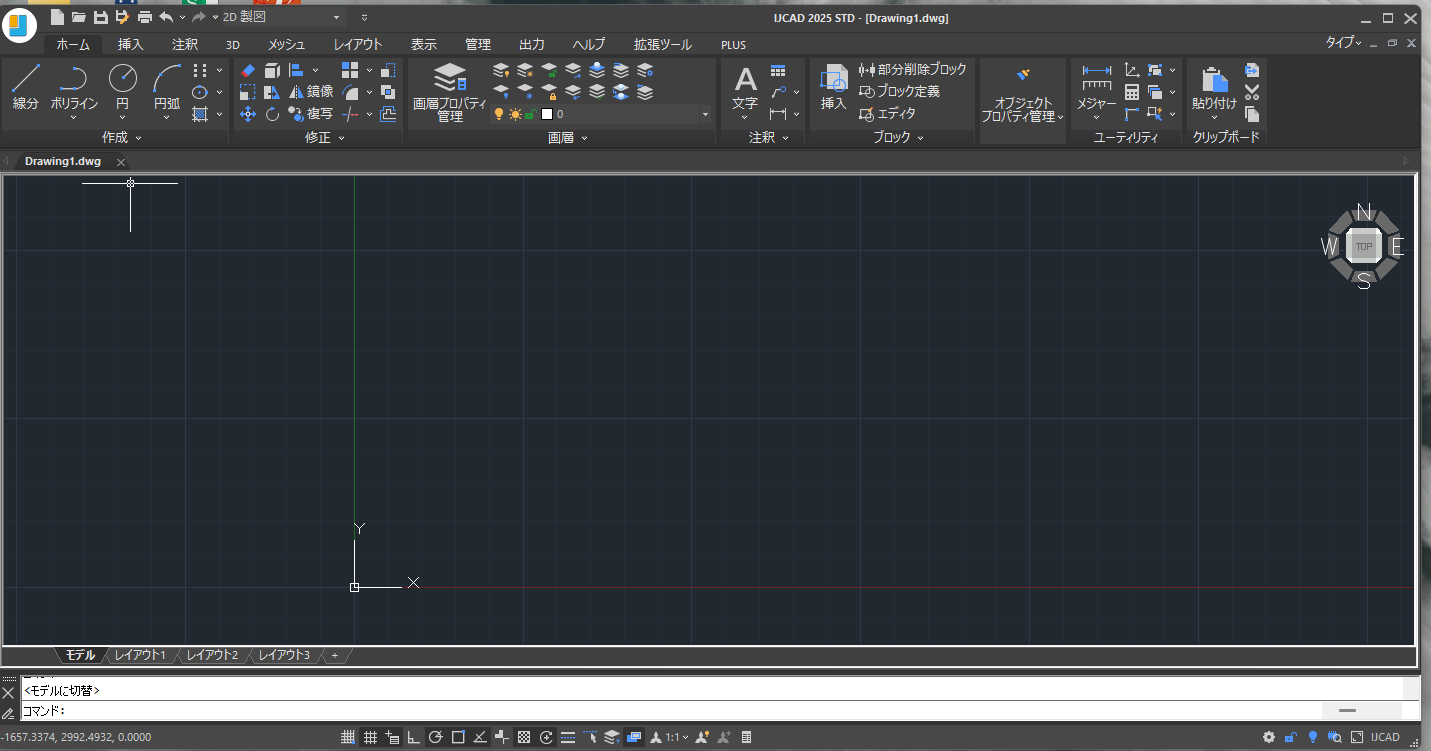Click the TOP face of view cube
The height and width of the screenshot is (751, 1431).
[1363, 246]
